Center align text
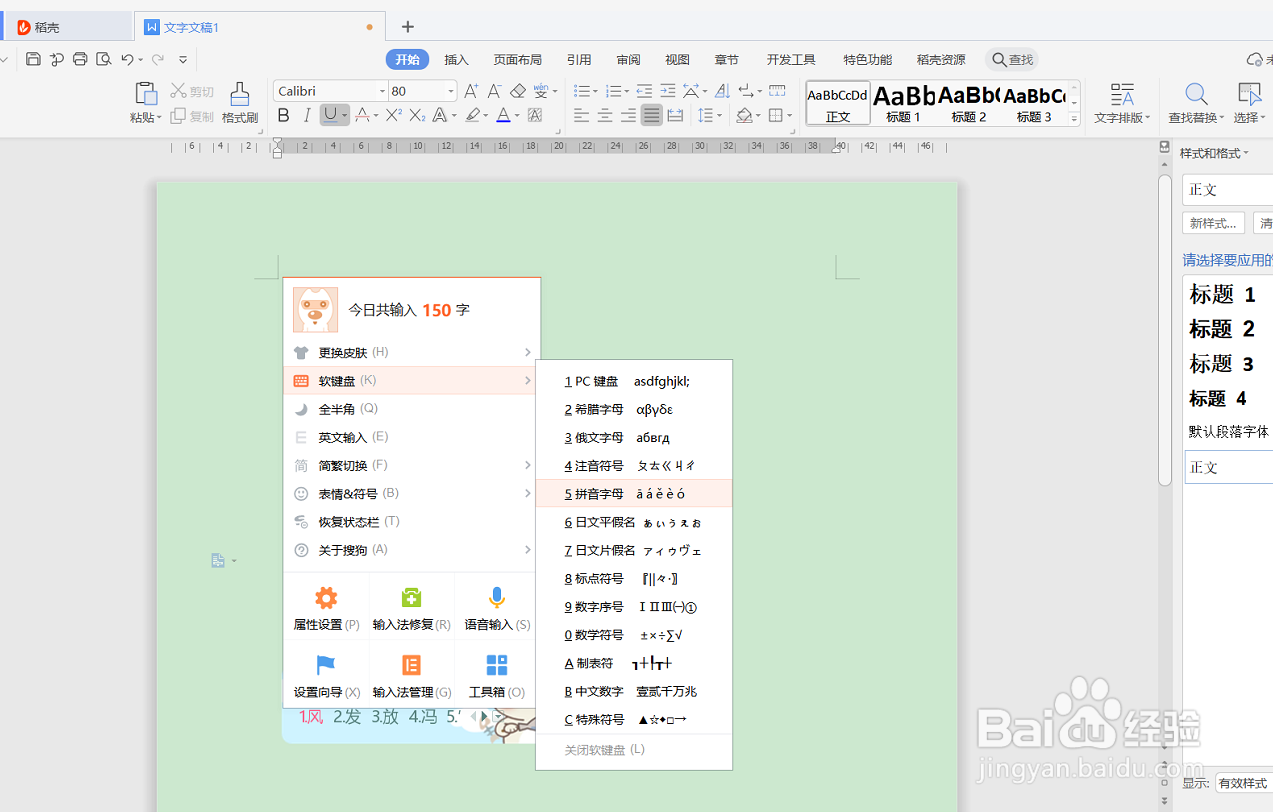The height and width of the screenshot is (812, 1273). pyautogui.click(x=605, y=116)
